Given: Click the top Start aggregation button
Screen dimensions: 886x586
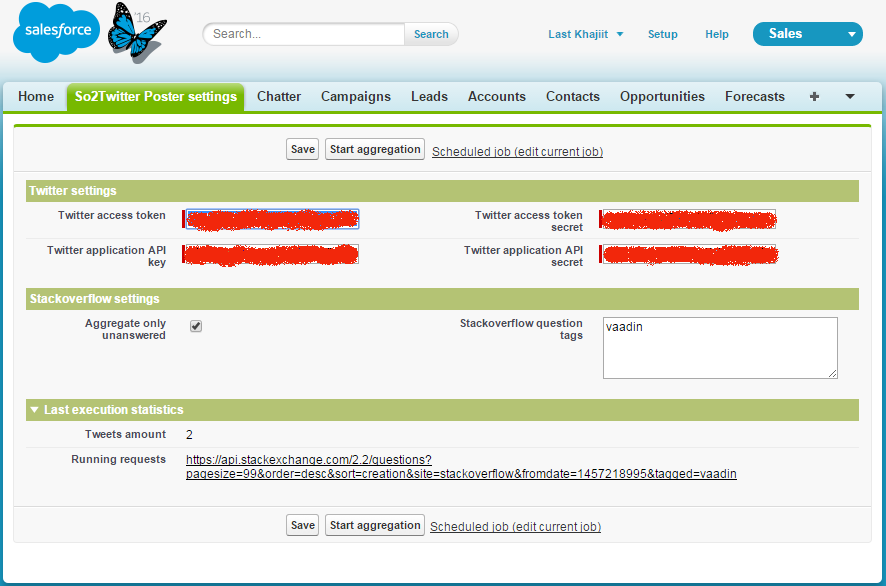Looking at the screenshot, I should coord(375,149).
